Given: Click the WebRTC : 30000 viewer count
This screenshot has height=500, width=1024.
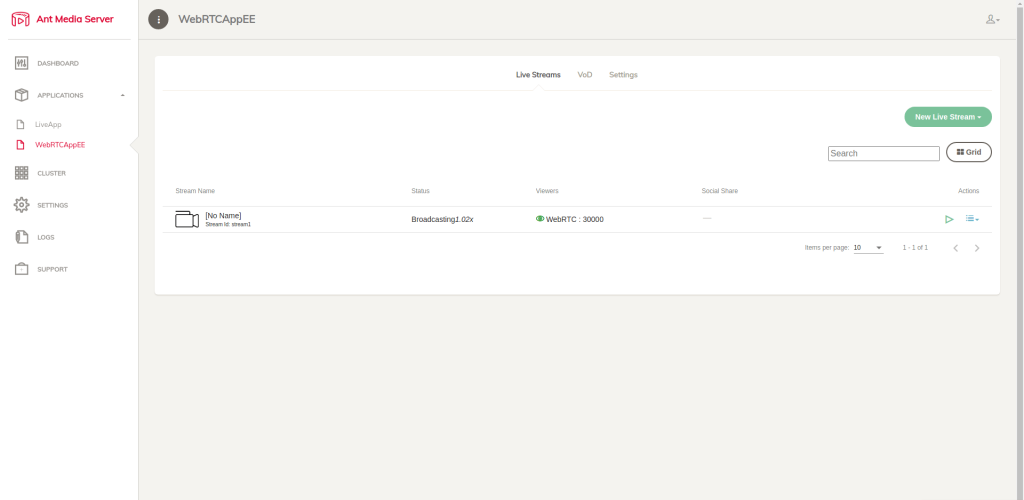Looking at the screenshot, I should click(x=575, y=219).
